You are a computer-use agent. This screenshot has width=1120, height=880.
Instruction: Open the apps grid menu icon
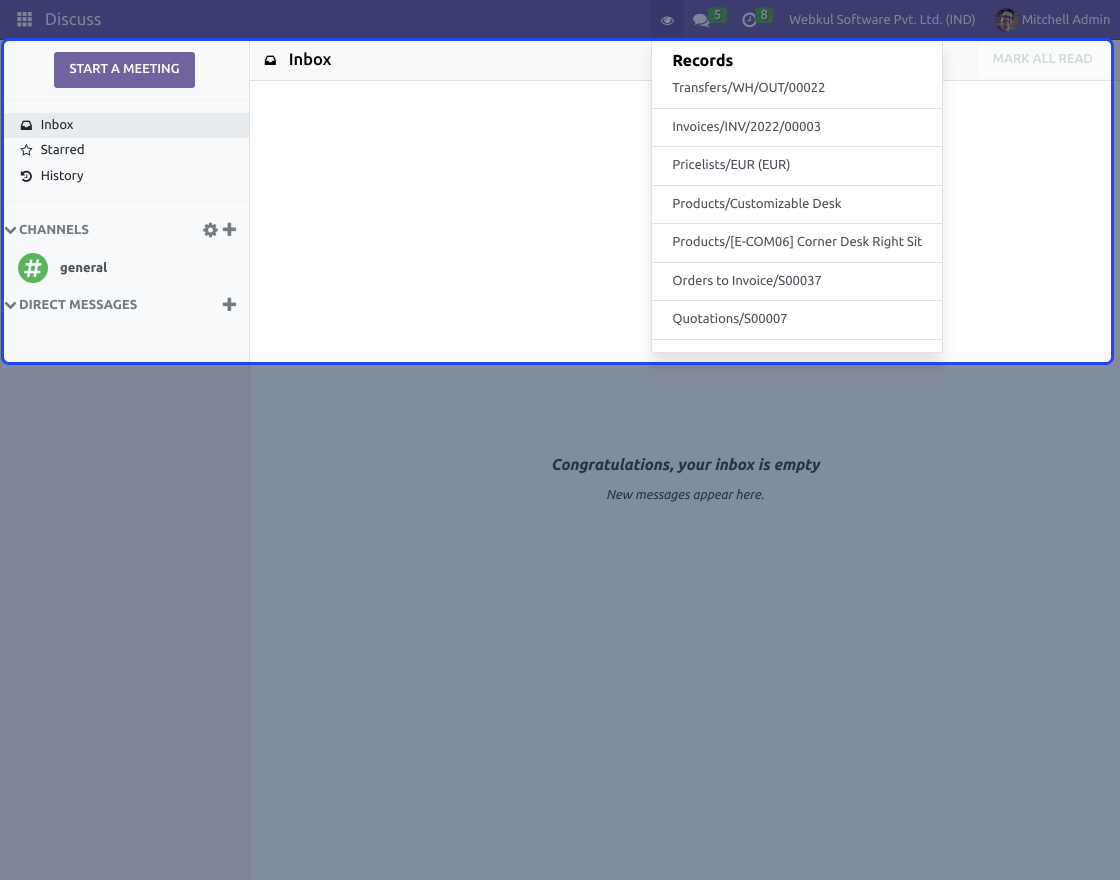(24, 19)
